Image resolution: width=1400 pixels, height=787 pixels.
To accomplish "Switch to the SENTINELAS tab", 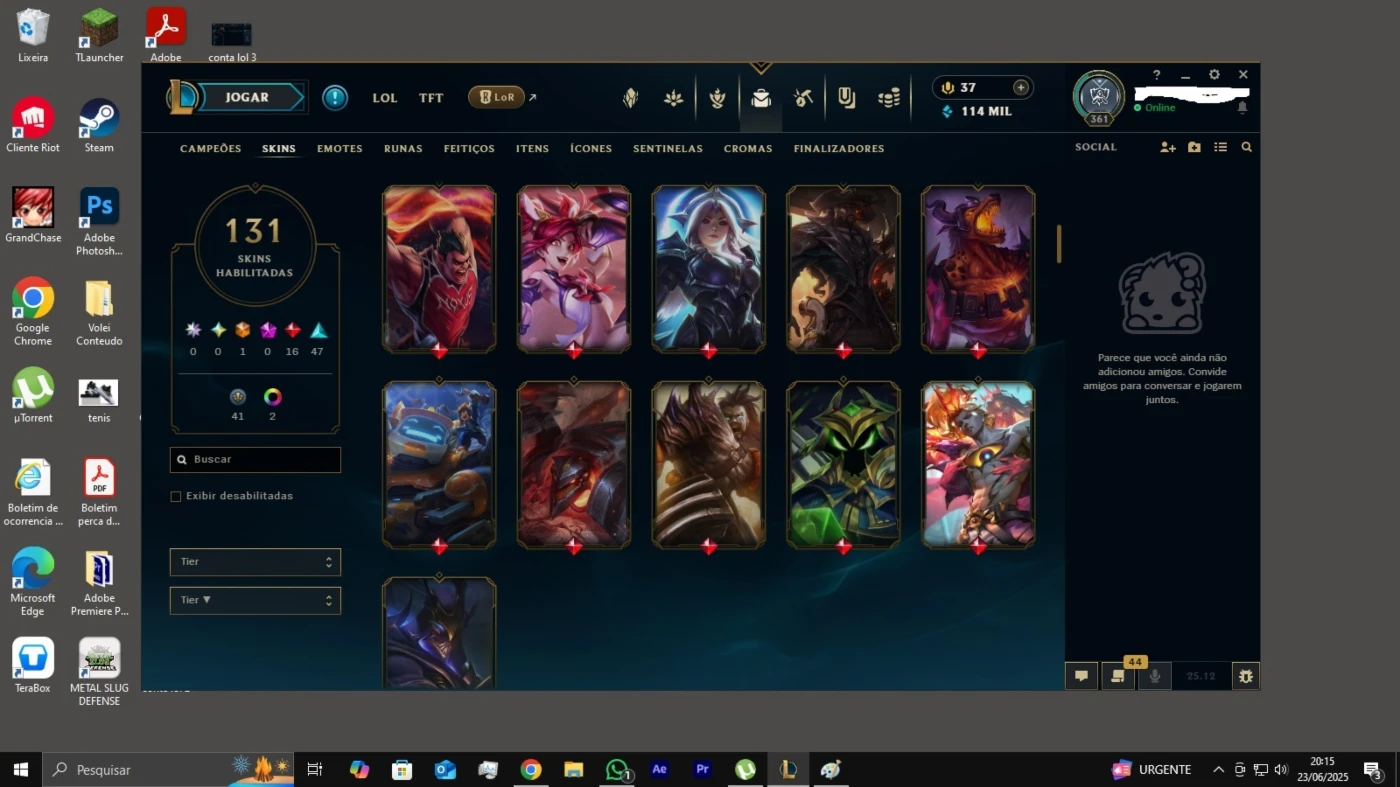I will [x=668, y=148].
